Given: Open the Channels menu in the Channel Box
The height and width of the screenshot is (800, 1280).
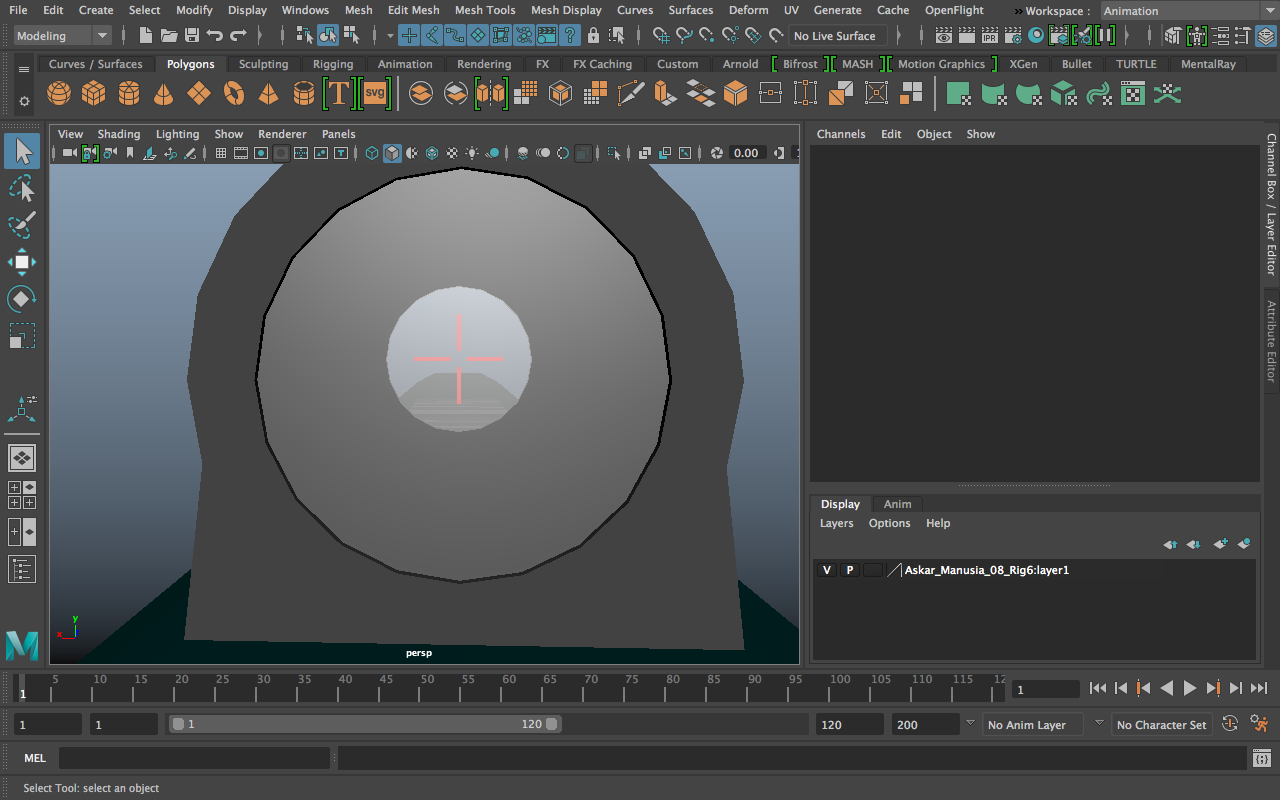Looking at the screenshot, I should [x=841, y=134].
